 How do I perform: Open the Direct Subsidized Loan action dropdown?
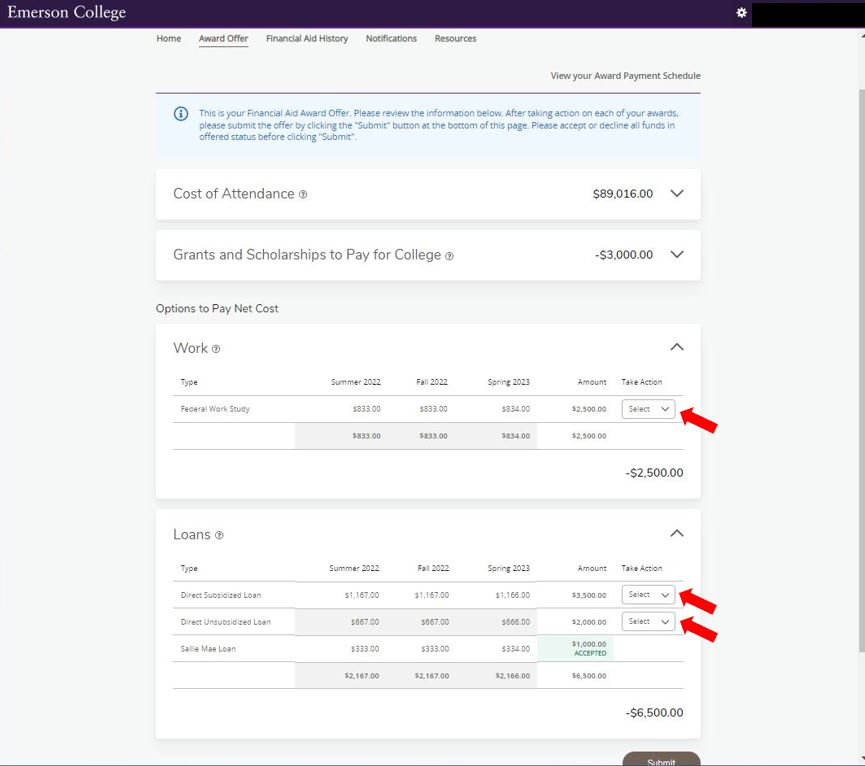[x=648, y=595]
